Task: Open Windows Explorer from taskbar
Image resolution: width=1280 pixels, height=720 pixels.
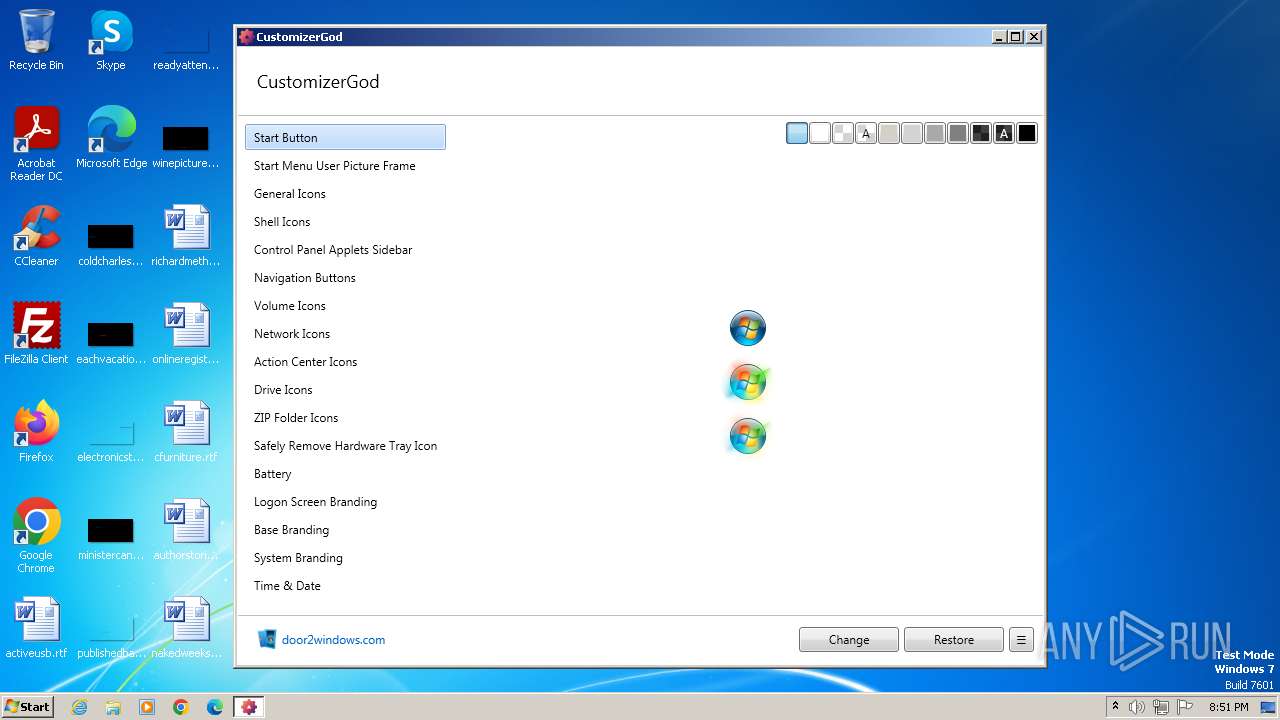Action: [113, 707]
